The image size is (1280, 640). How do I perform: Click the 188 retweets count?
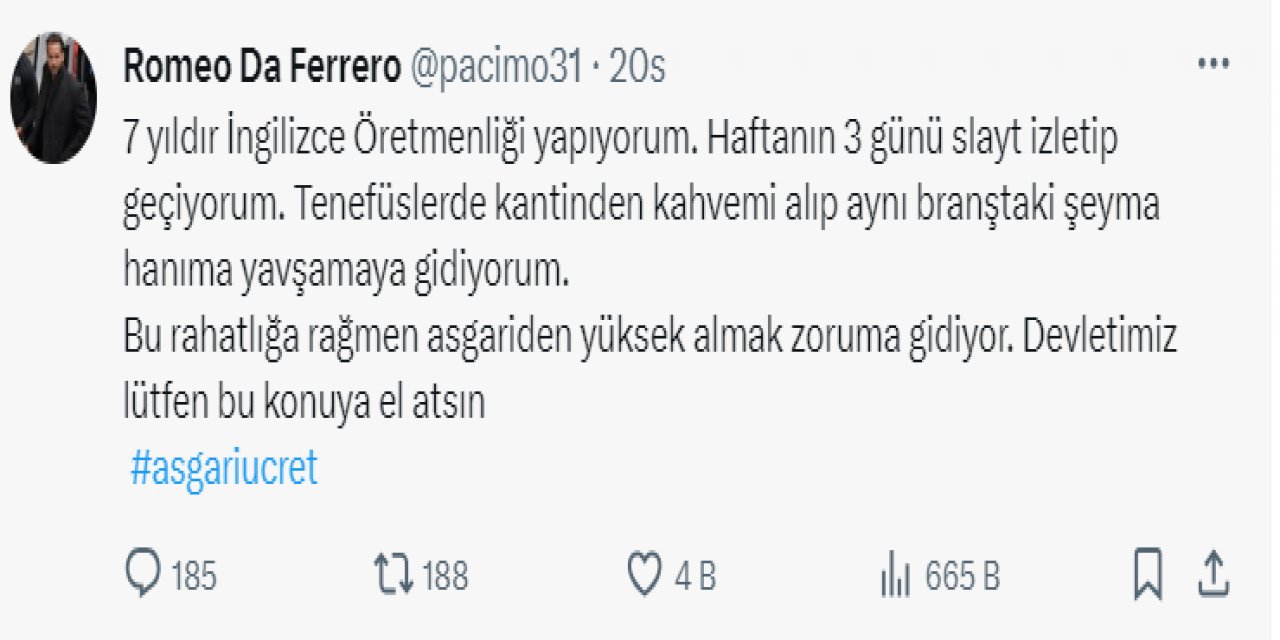pyautogui.click(x=445, y=577)
